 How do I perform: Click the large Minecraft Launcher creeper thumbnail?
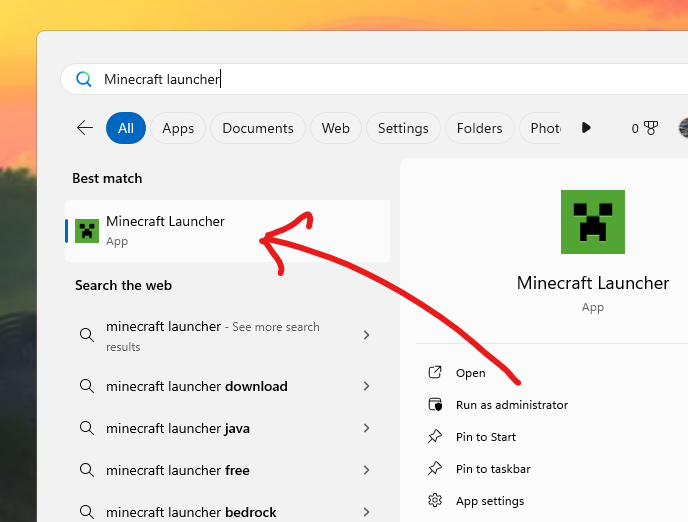593,222
